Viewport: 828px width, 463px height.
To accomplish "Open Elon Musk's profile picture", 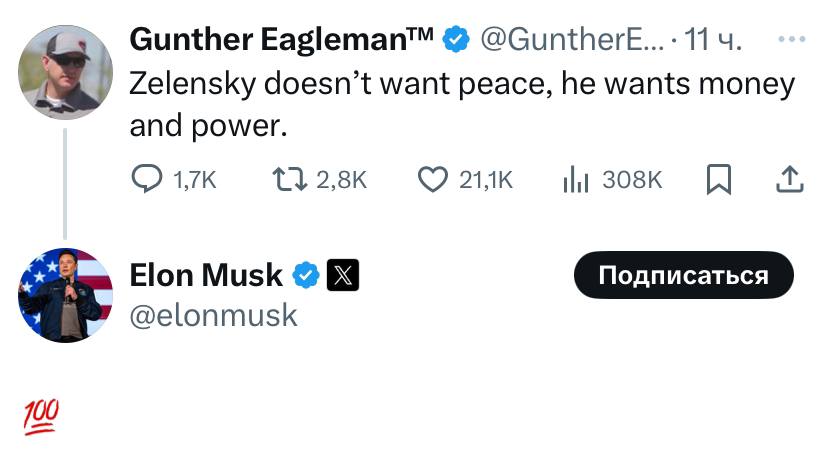I will coord(65,294).
